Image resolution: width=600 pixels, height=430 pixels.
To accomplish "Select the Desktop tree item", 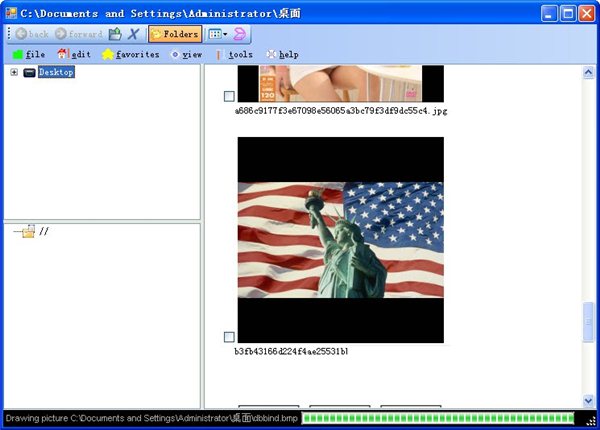I will pyautogui.click(x=56, y=72).
